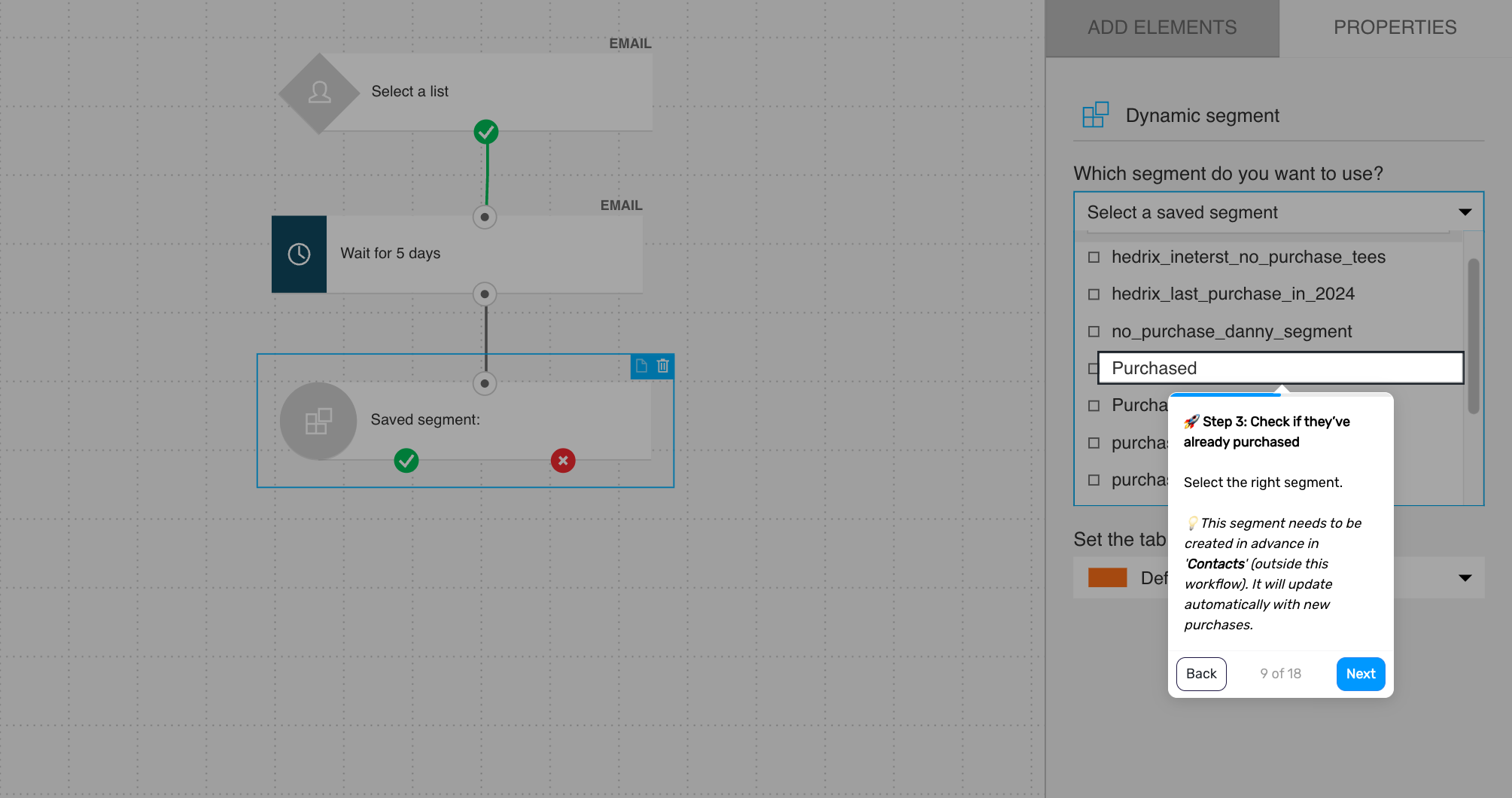Click the contact icon on Select a list node

(x=319, y=93)
